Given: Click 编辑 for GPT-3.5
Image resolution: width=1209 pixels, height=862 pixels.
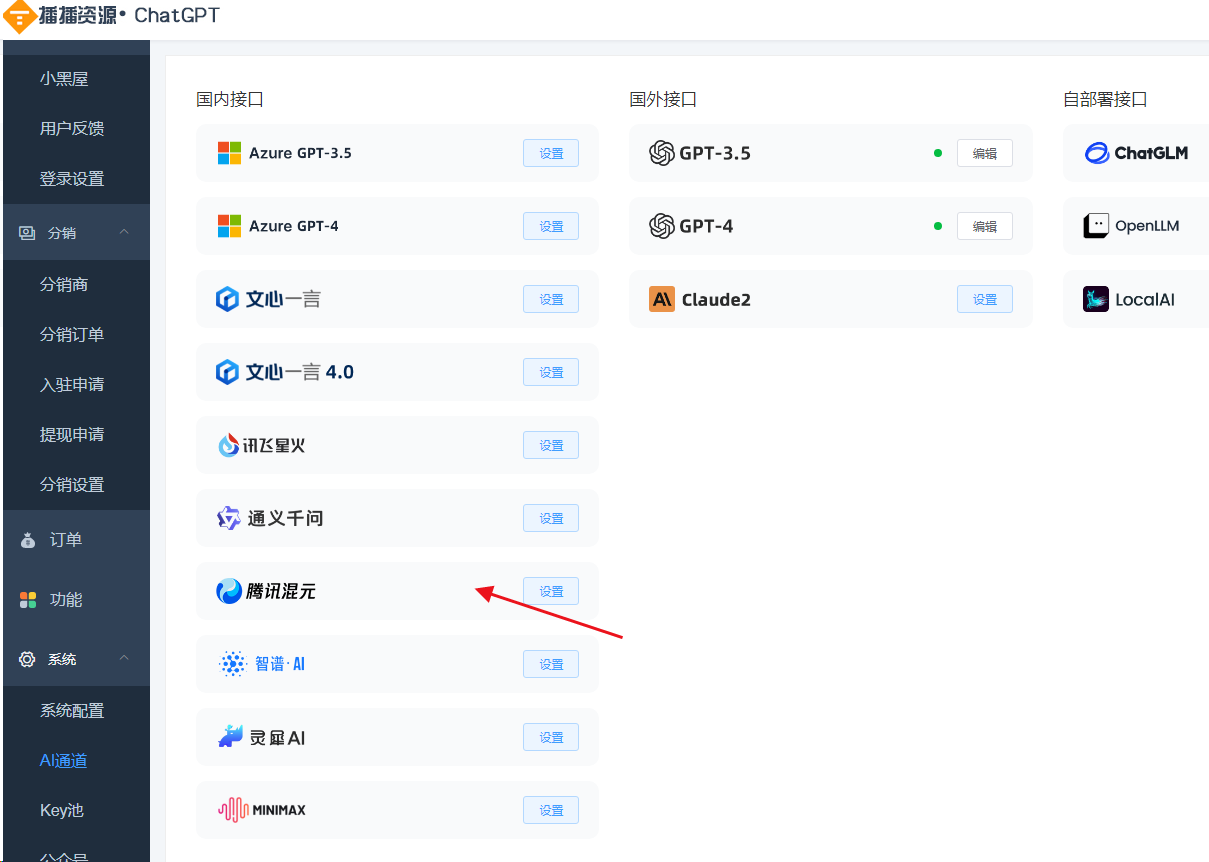Looking at the screenshot, I should click(985, 153).
